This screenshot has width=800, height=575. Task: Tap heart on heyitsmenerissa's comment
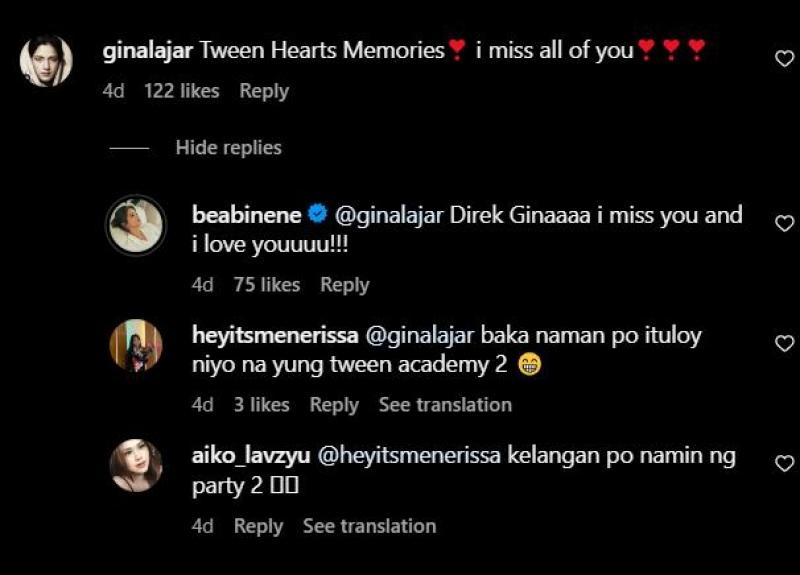tap(785, 343)
